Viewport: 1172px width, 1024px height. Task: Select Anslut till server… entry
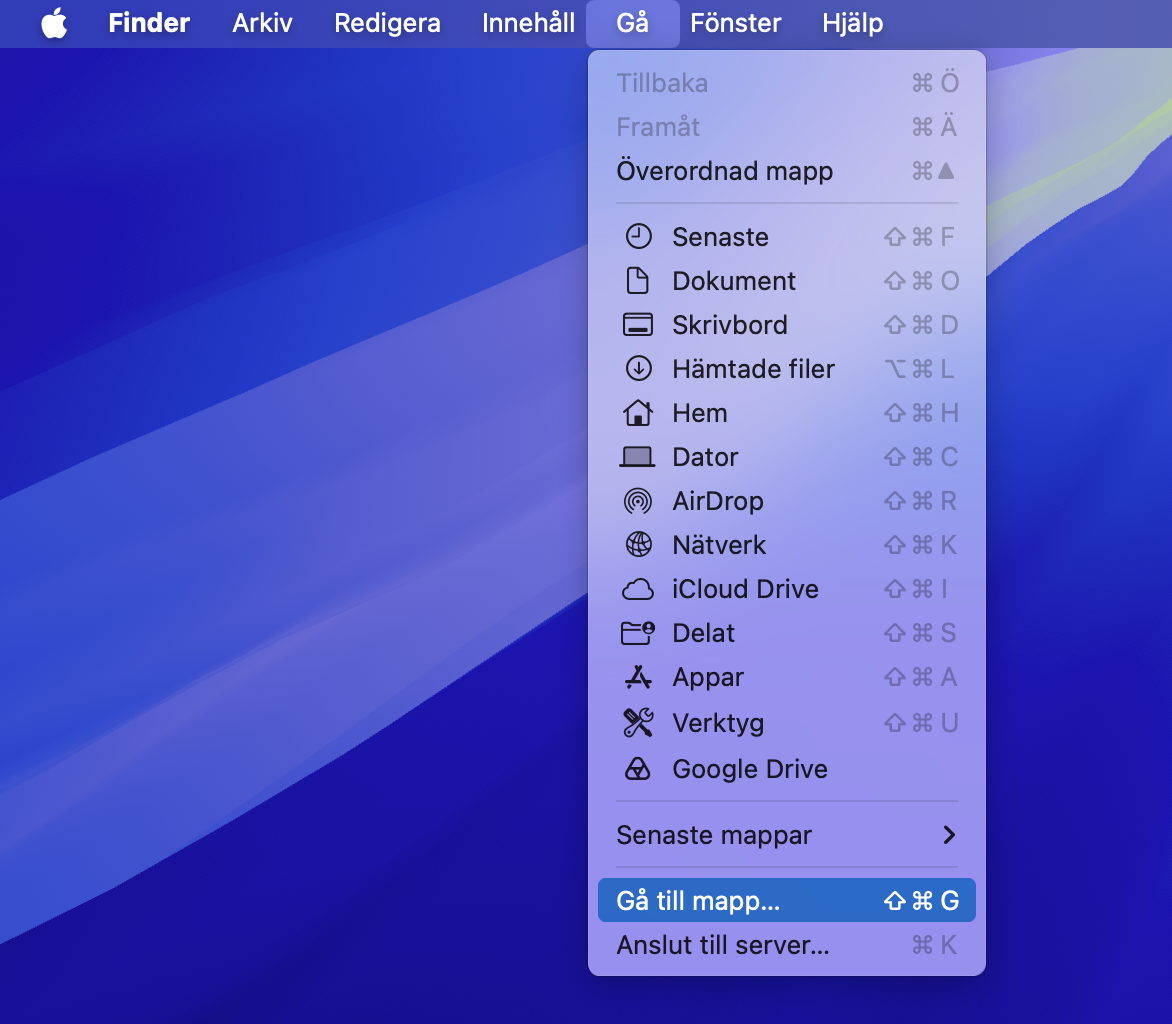(x=786, y=945)
